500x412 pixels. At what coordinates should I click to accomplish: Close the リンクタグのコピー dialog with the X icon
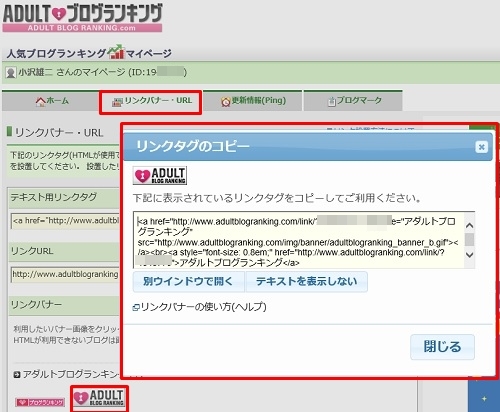coord(481,147)
